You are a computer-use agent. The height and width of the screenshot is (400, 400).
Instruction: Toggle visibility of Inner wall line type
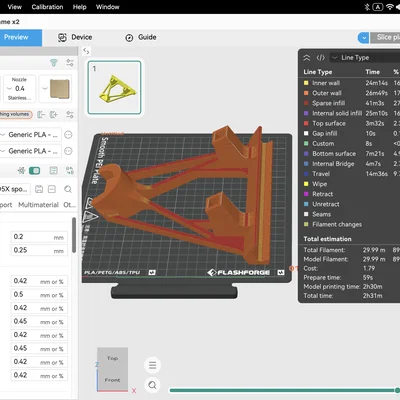click(322, 83)
